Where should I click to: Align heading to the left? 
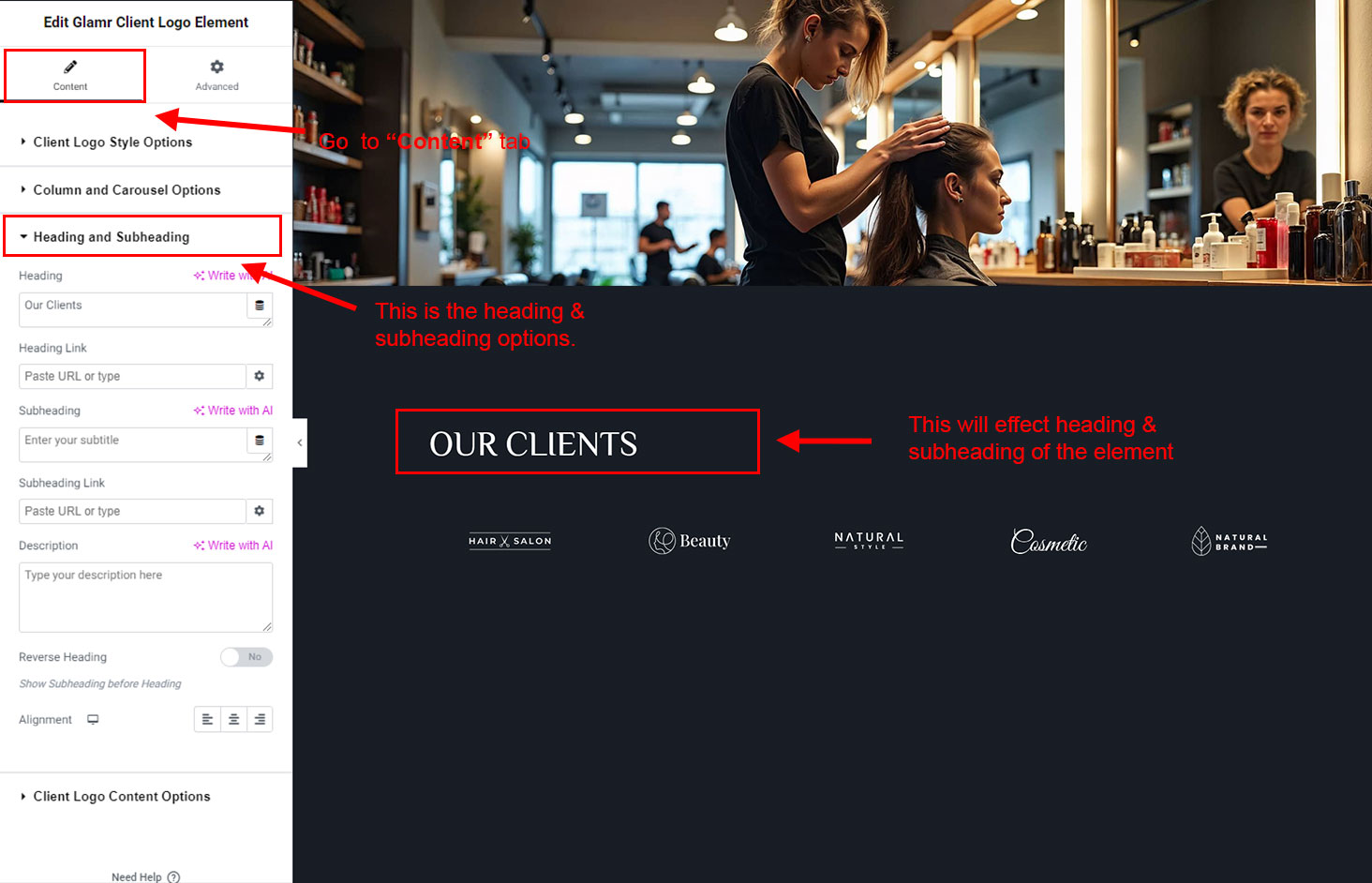pyautogui.click(x=207, y=719)
